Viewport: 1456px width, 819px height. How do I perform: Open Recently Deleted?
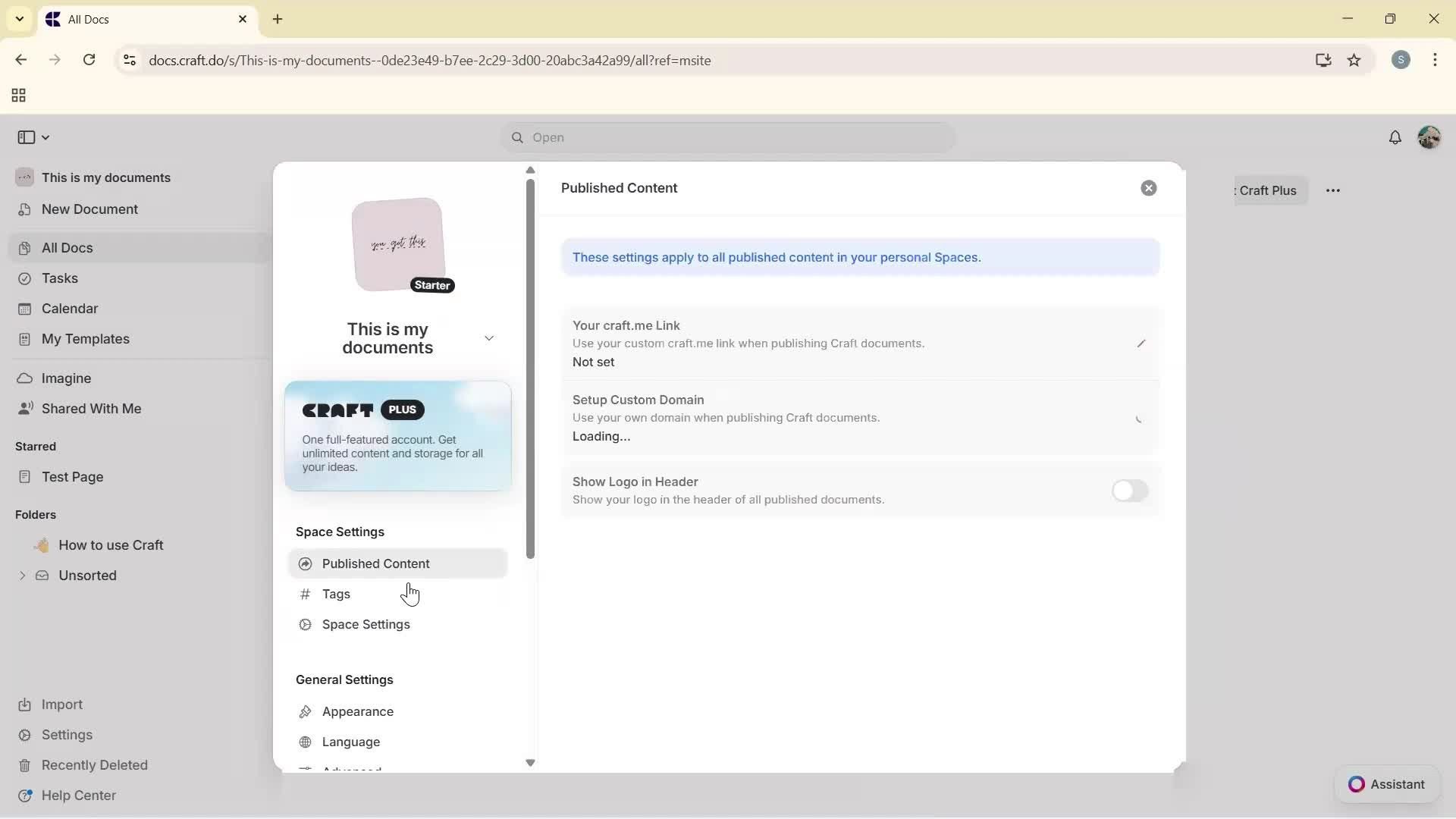point(95,764)
